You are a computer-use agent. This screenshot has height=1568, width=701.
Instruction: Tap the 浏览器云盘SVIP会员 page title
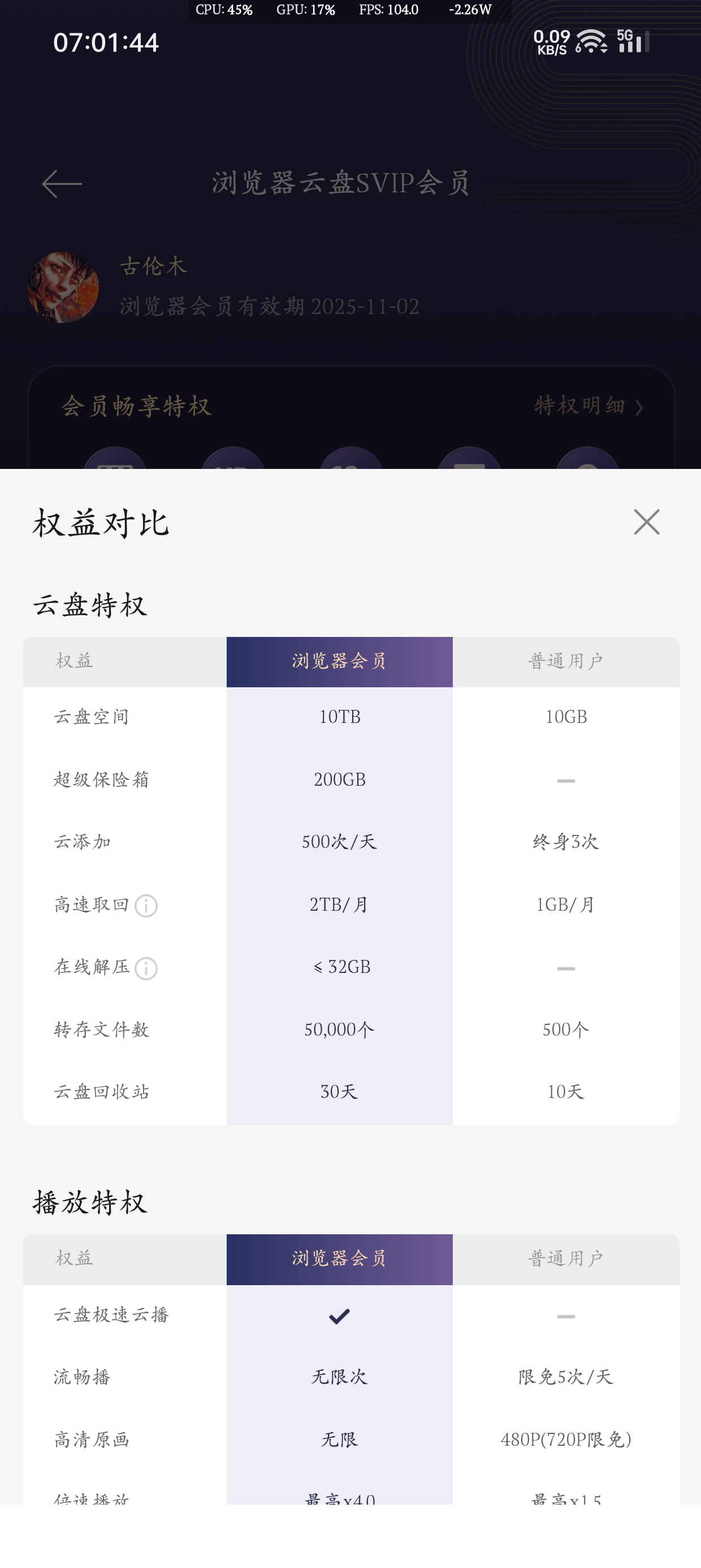[x=341, y=183]
